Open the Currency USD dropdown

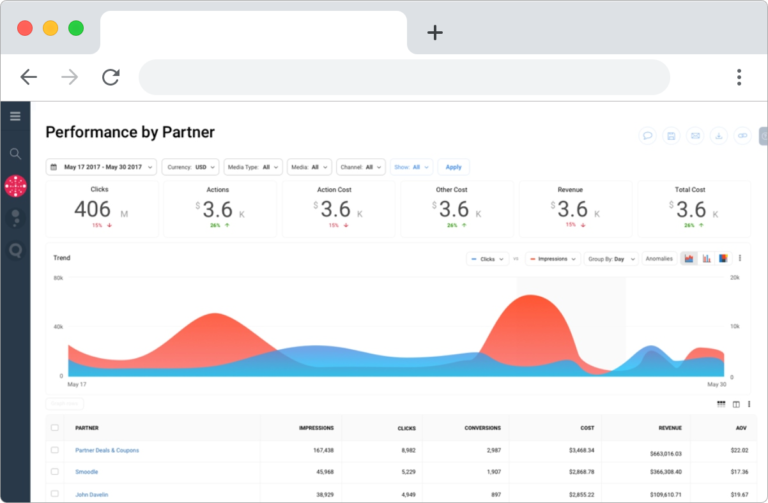(191, 167)
